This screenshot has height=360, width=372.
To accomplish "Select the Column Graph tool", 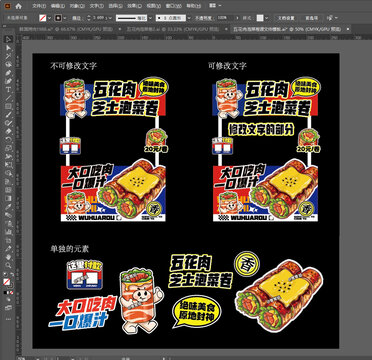I will point(8,232).
